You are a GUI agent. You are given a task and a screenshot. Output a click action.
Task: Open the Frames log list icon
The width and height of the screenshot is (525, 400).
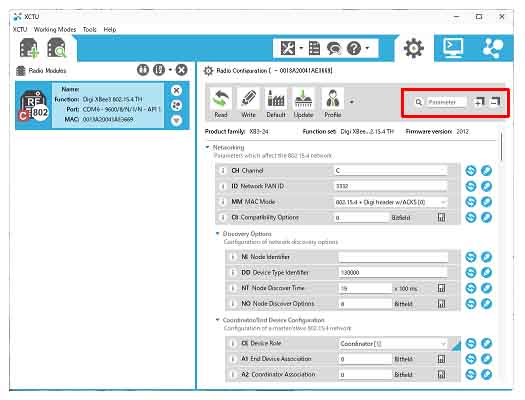coord(314,49)
